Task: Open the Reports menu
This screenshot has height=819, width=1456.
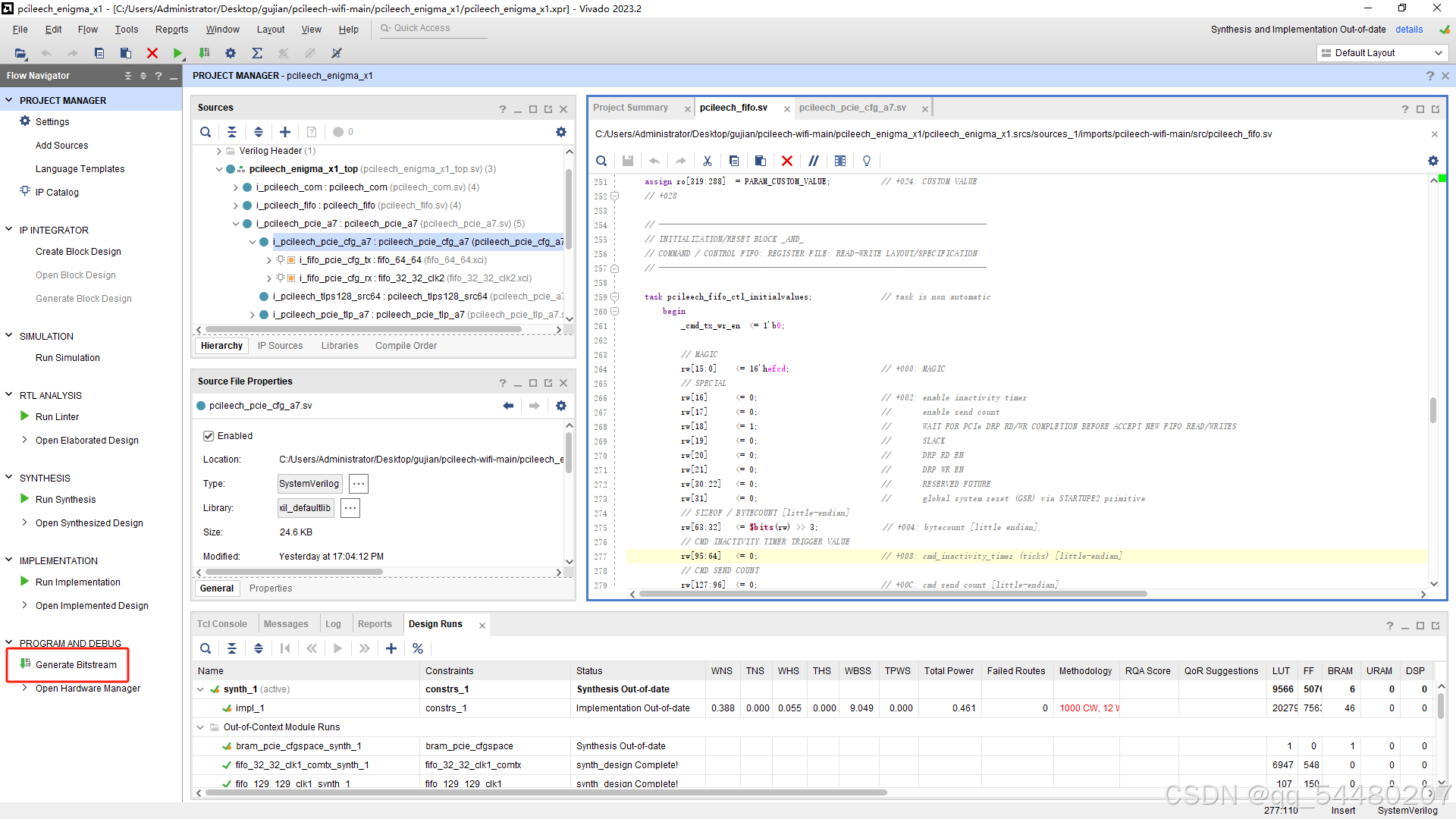Action: (x=171, y=29)
